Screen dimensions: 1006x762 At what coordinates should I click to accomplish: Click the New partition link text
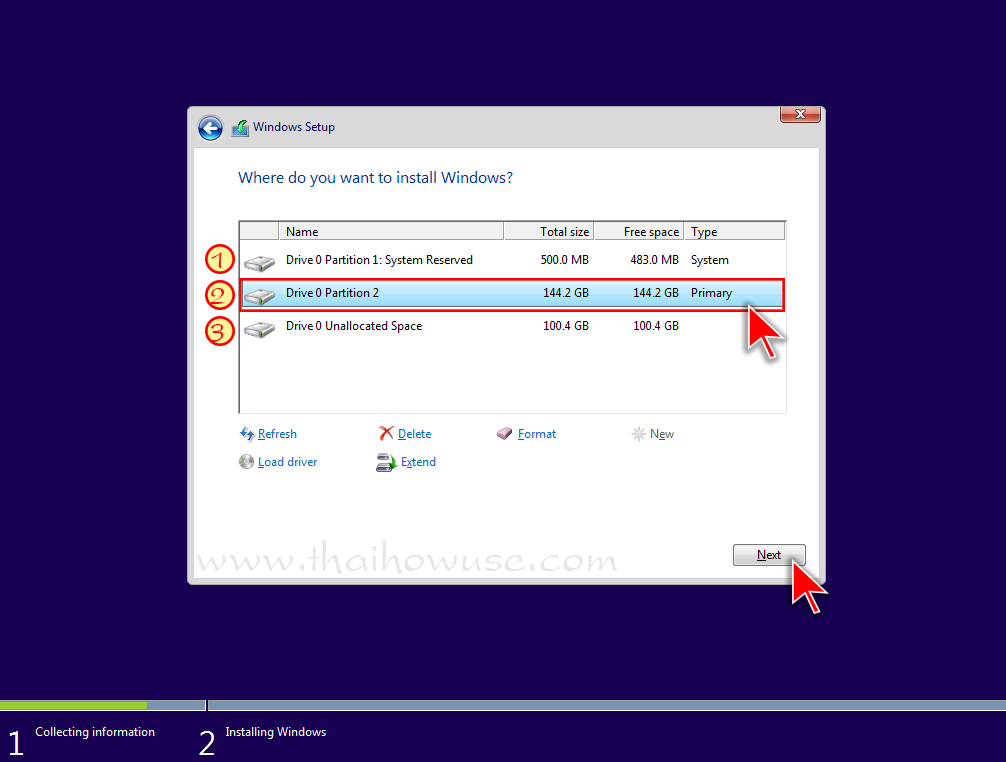point(661,434)
